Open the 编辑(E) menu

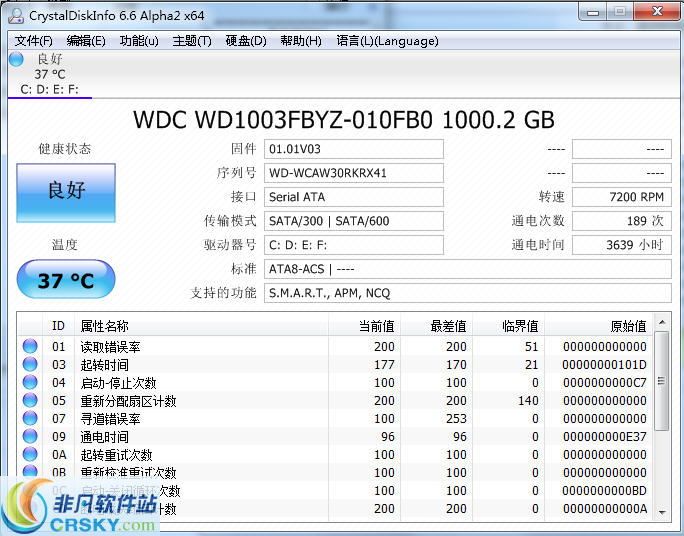(86, 41)
